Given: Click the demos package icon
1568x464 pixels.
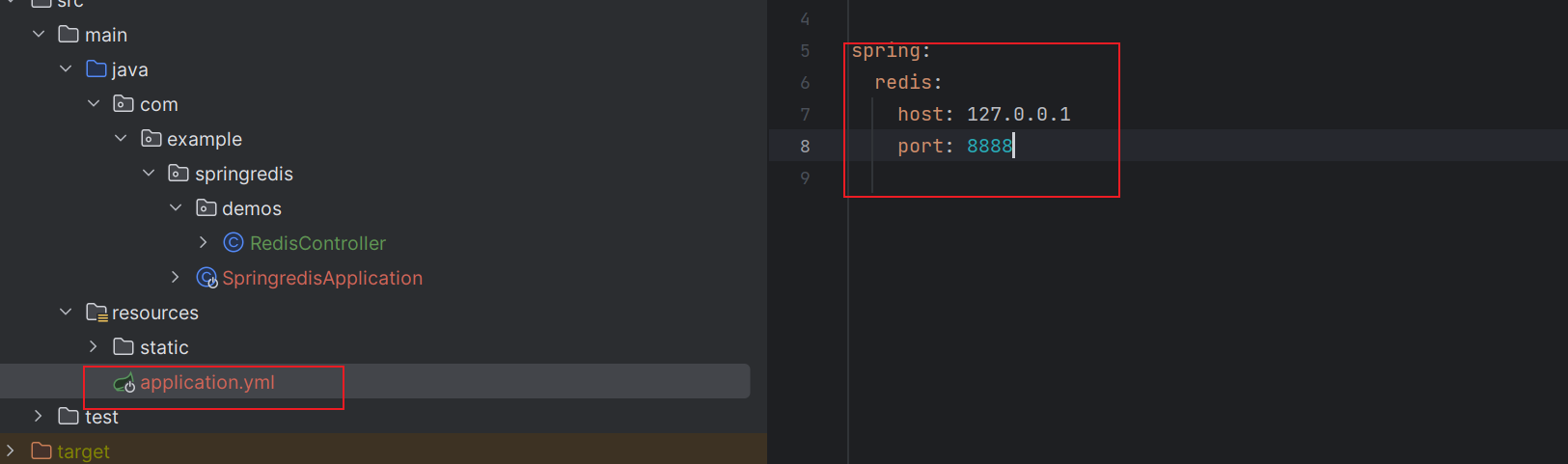Looking at the screenshot, I should (x=206, y=207).
